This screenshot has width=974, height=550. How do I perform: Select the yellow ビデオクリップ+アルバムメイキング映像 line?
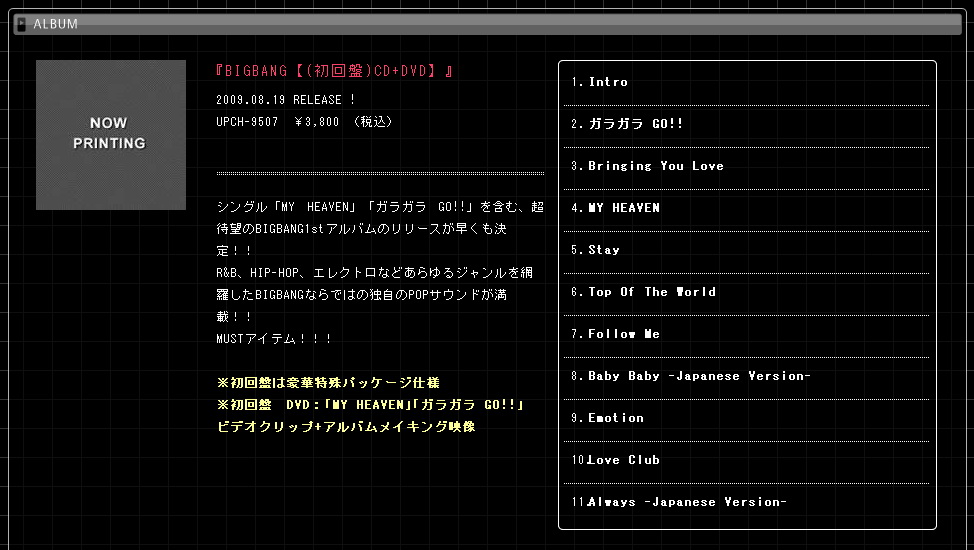pyautogui.click(x=346, y=427)
